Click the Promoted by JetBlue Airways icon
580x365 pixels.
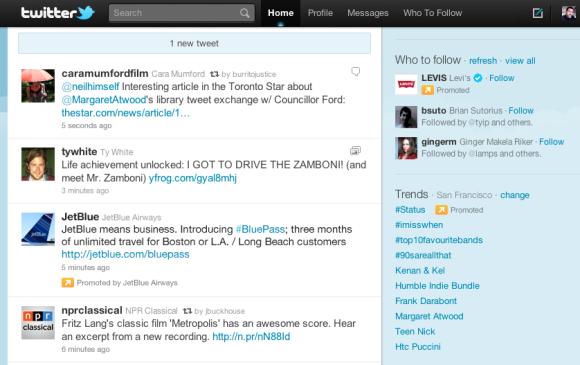click(68, 283)
